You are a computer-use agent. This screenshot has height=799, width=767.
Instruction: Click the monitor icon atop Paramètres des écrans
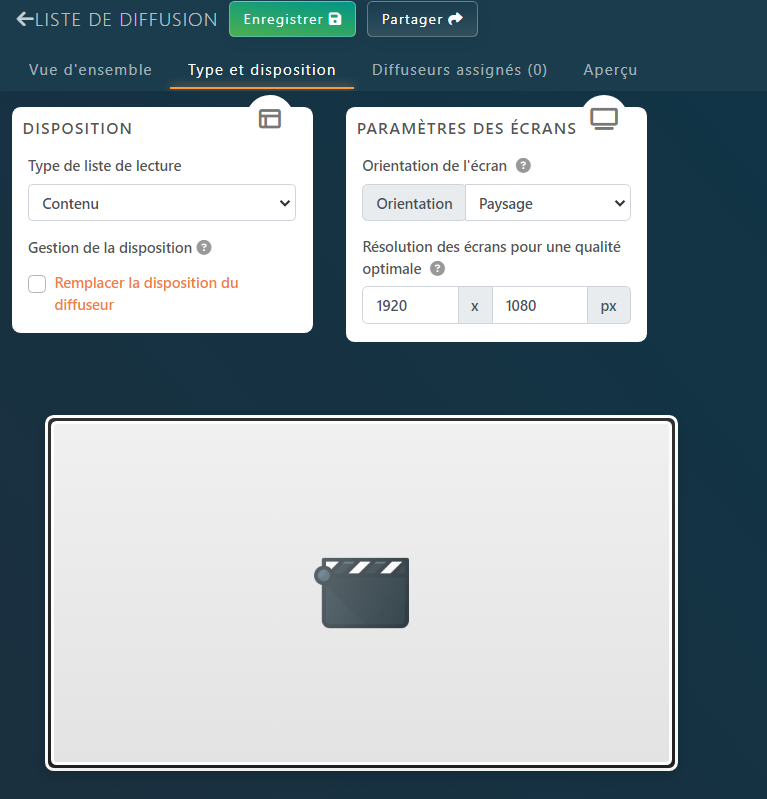[604, 119]
